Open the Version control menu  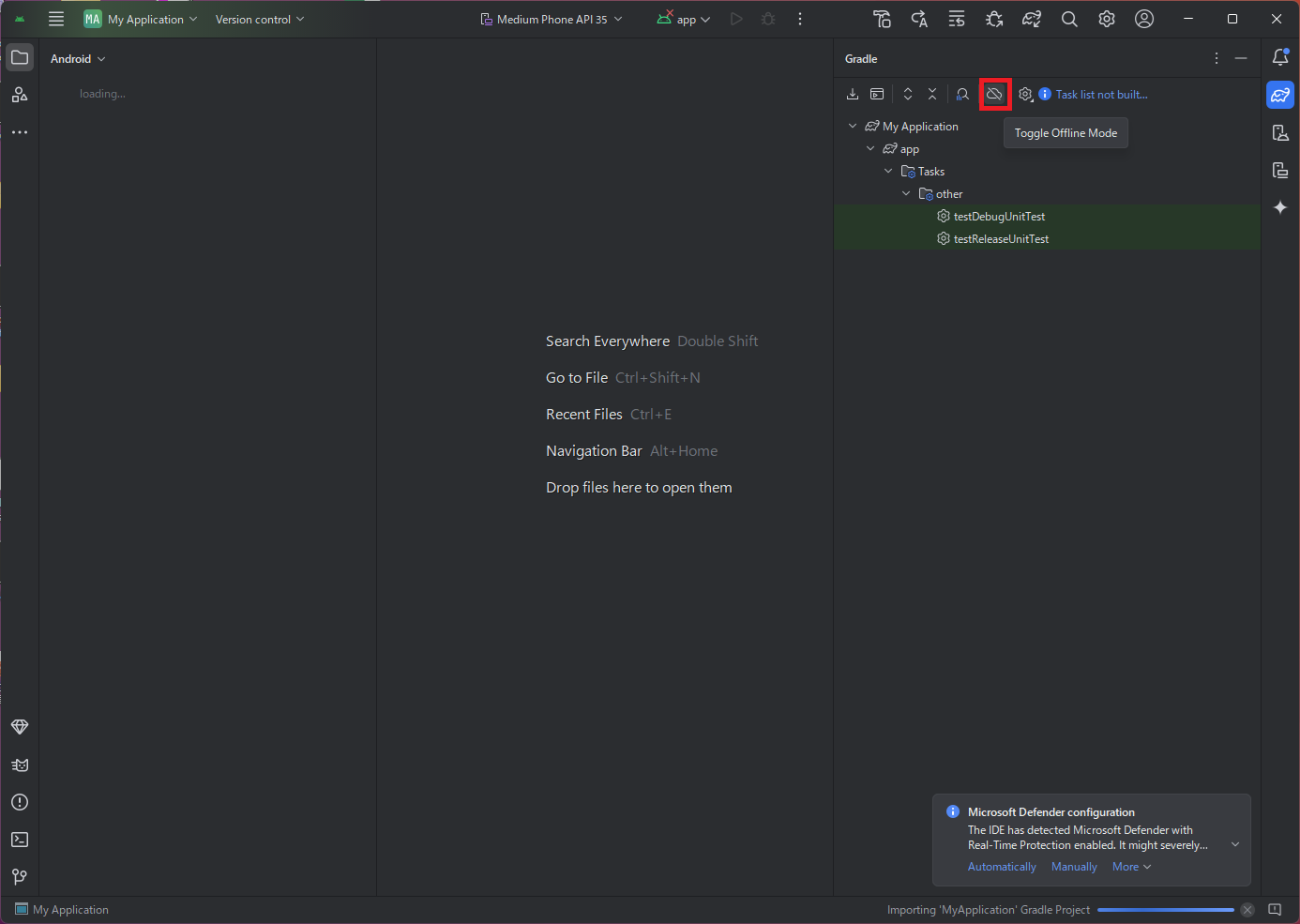pos(260,20)
